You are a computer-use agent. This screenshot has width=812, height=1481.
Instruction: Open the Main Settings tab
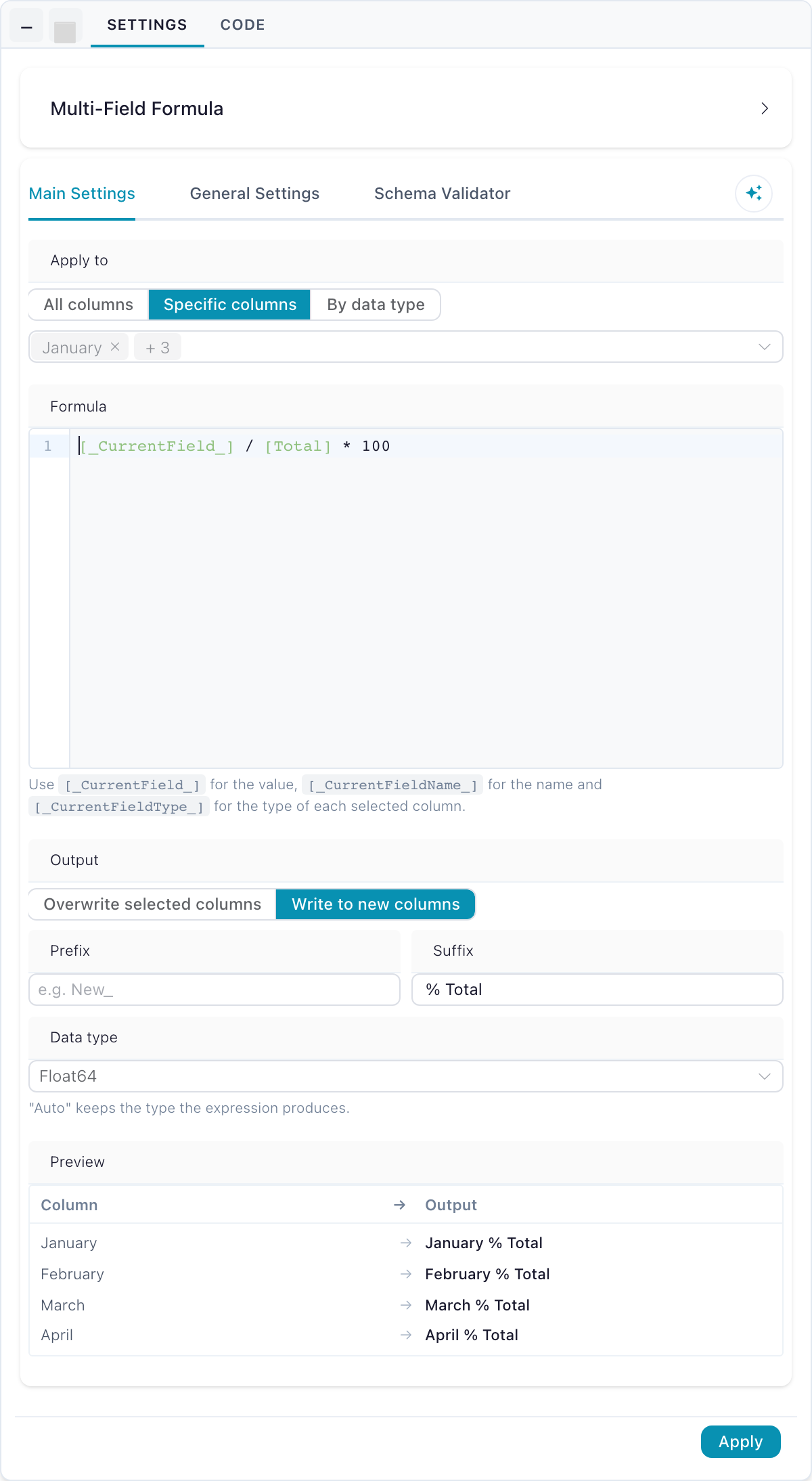[82, 194]
